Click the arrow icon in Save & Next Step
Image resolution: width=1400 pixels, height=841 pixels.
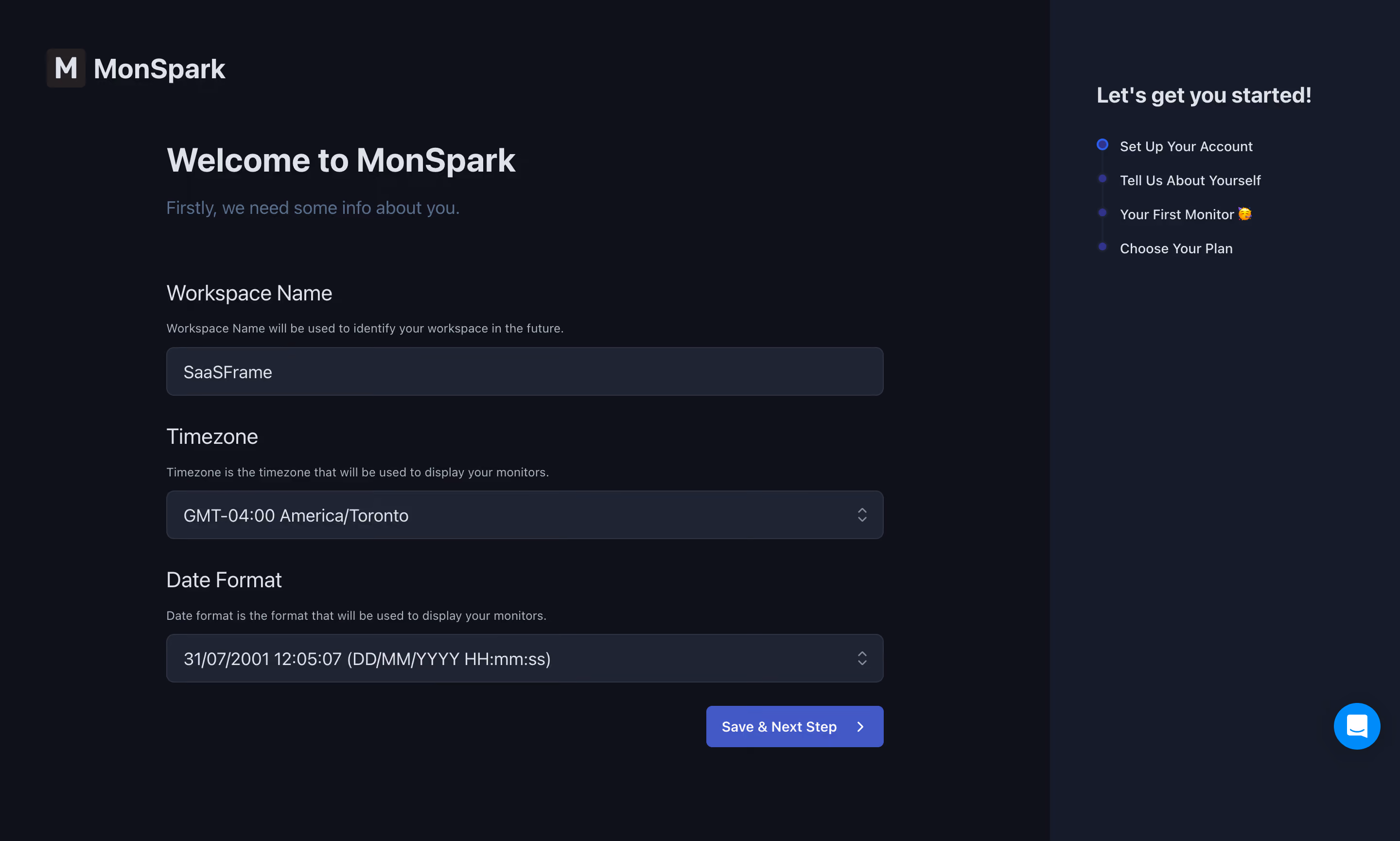point(860,727)
